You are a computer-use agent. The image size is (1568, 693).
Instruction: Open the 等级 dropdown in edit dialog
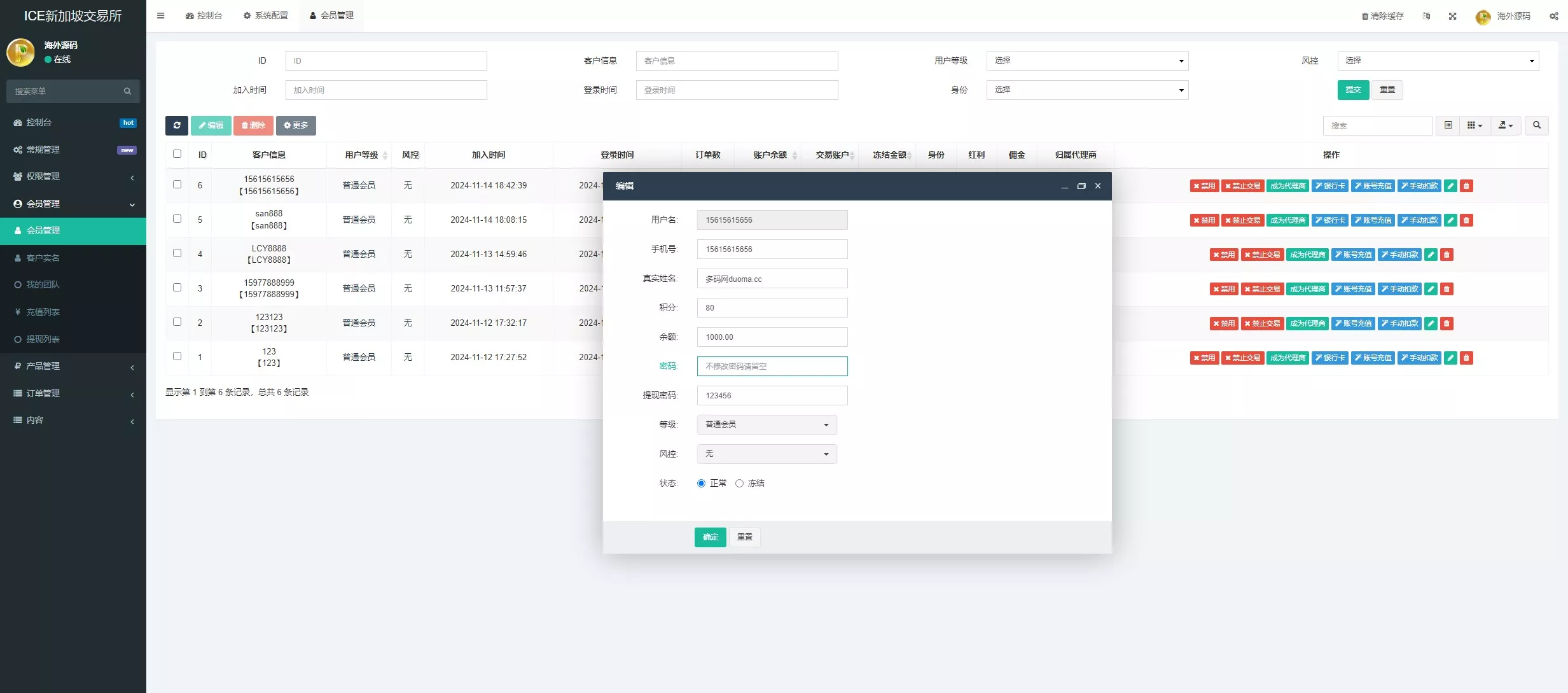pos(766,424)
